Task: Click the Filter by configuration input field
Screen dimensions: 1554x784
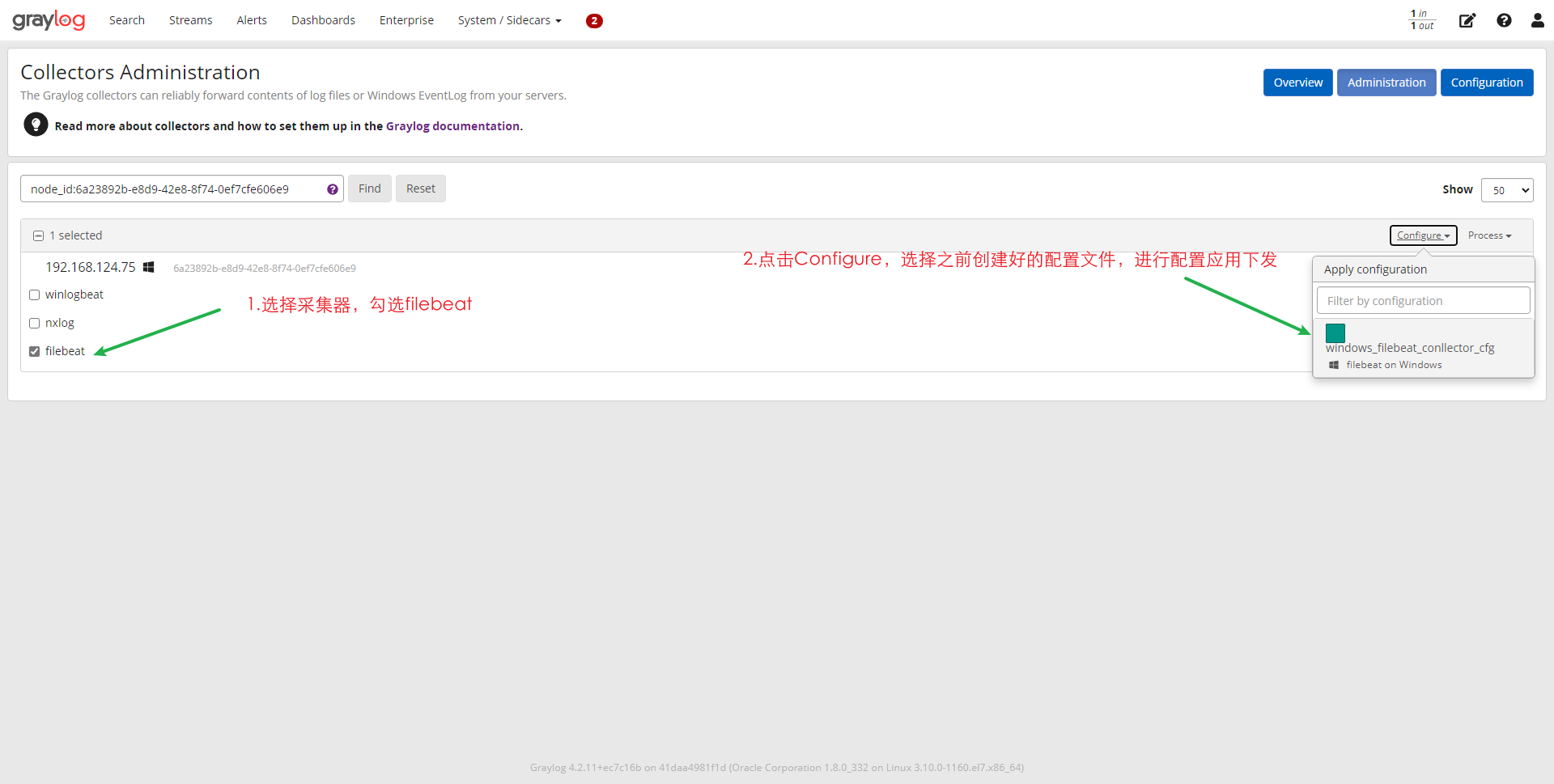Action: tap(1422, 300)
